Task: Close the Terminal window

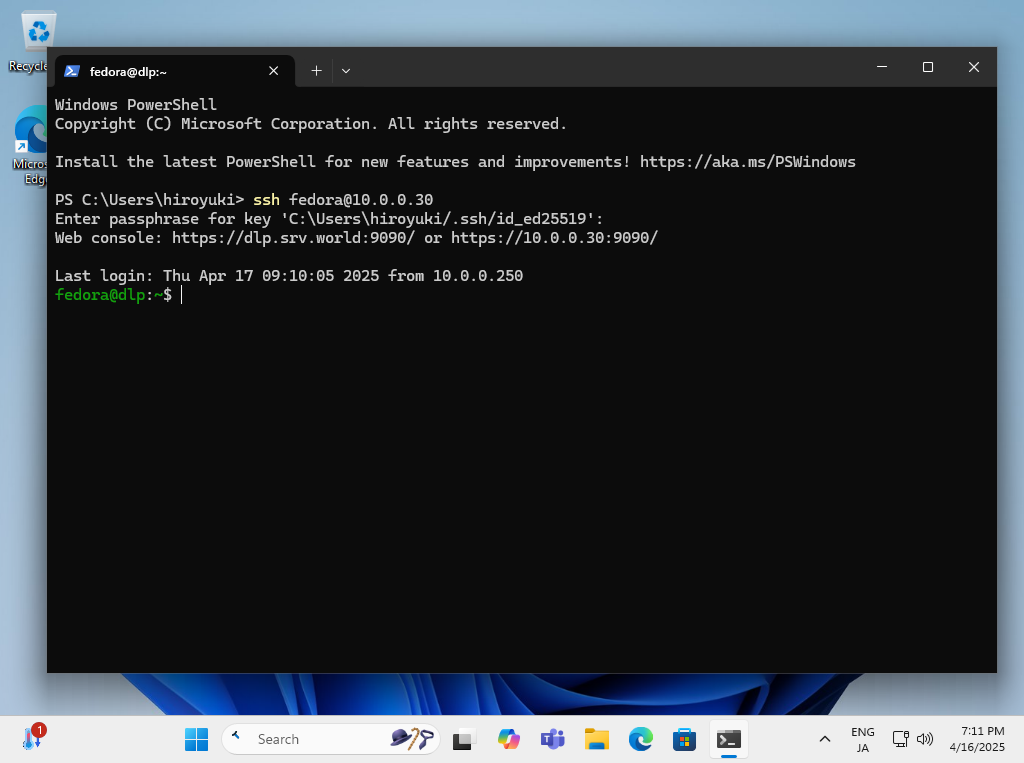Action: tap(974, 67)
